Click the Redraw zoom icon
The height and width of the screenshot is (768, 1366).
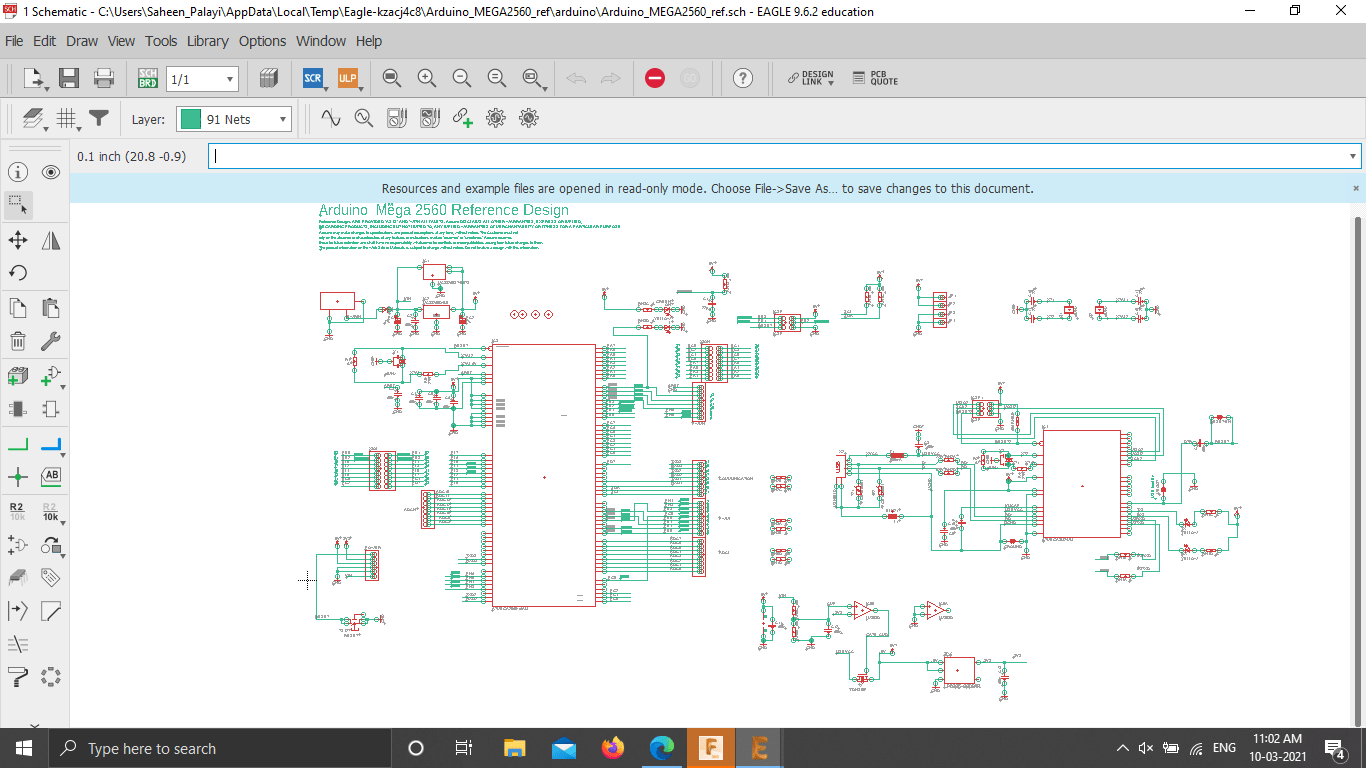[496, 78]
